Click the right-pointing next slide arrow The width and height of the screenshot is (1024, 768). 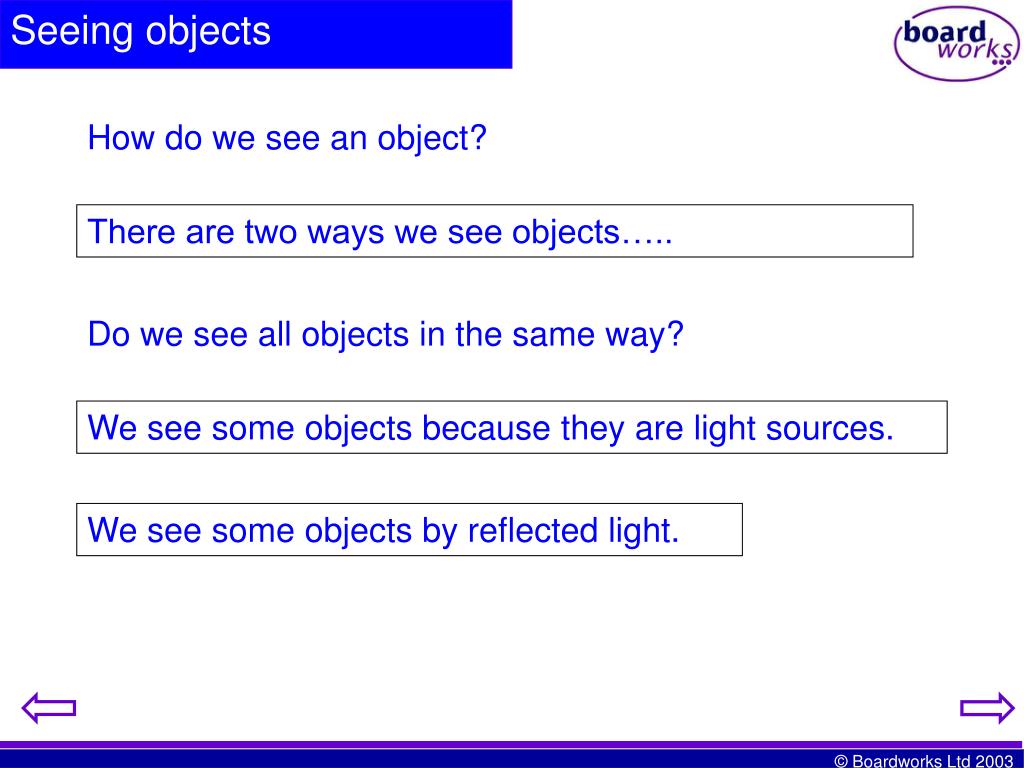[987, 708]
